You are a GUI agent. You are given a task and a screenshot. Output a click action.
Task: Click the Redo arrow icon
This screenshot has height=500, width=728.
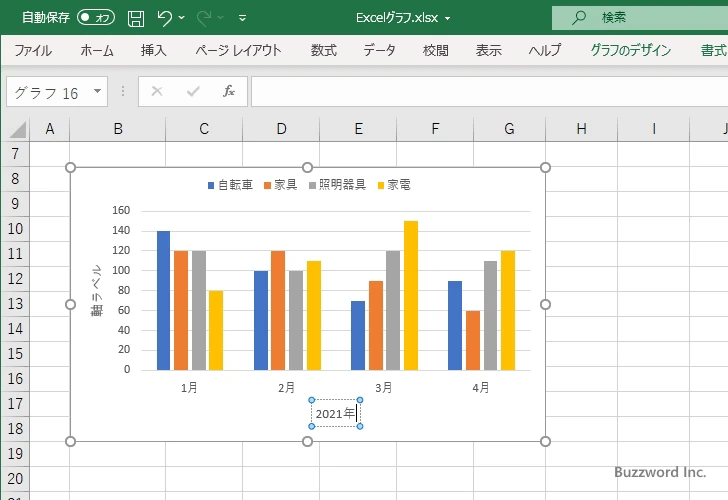coord(204,18)
